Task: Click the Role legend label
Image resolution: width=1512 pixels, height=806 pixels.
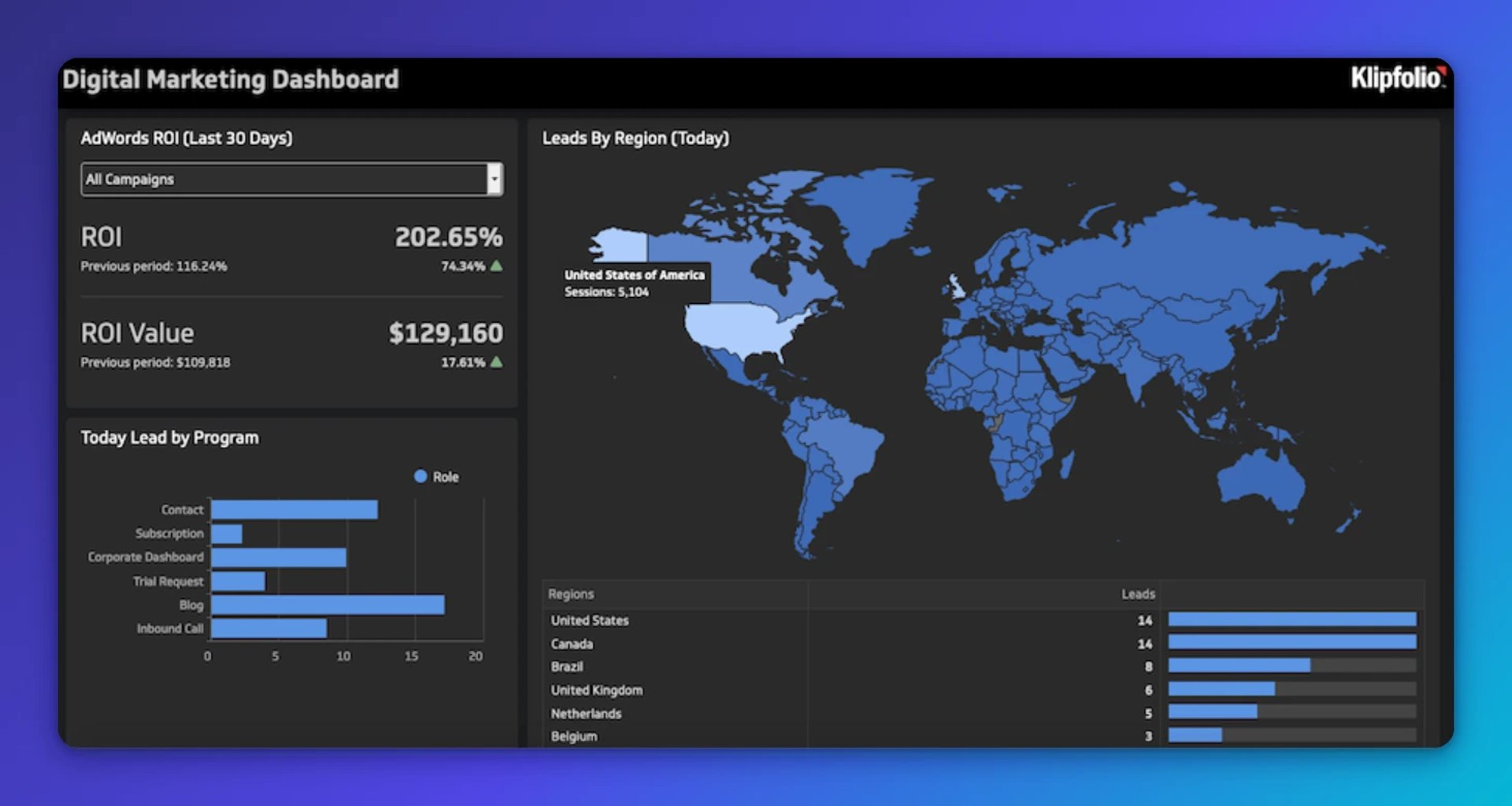Action: (x=446, y=477)
